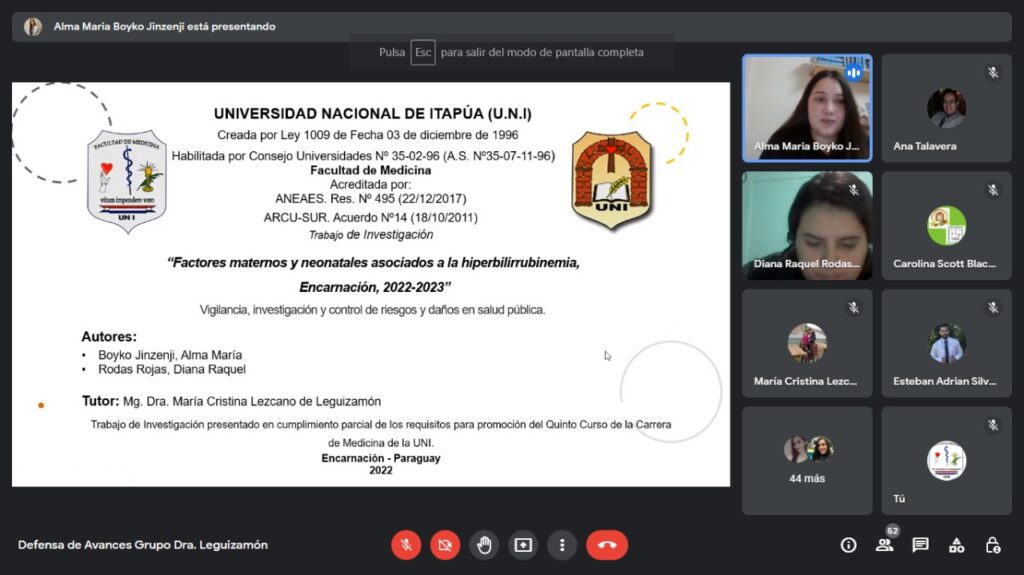1024x575 pixels.
Task: Click Carolina Scott's profile avatar
Action: [946, 226]
